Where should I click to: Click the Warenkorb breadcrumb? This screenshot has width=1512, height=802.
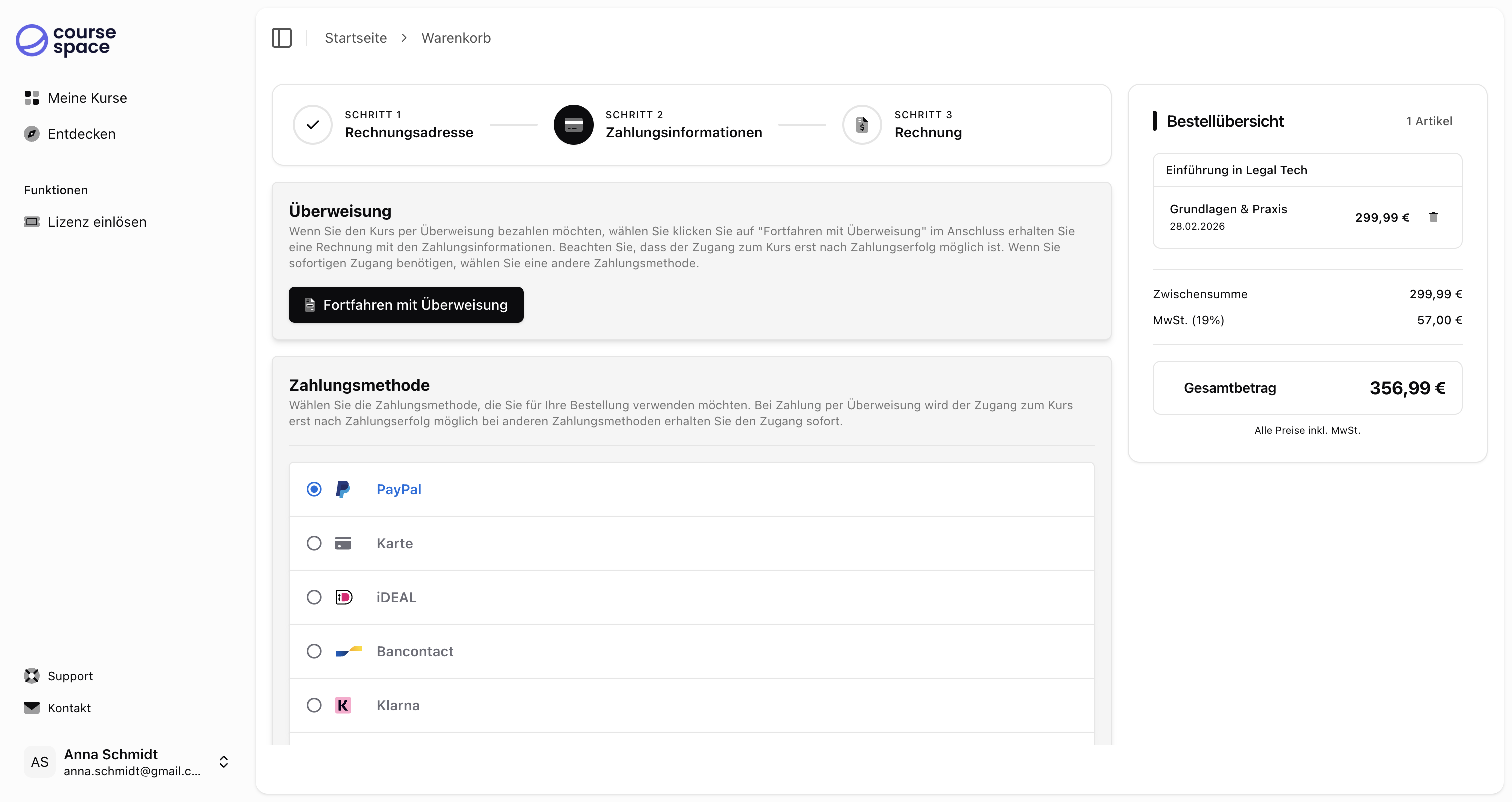456,38
